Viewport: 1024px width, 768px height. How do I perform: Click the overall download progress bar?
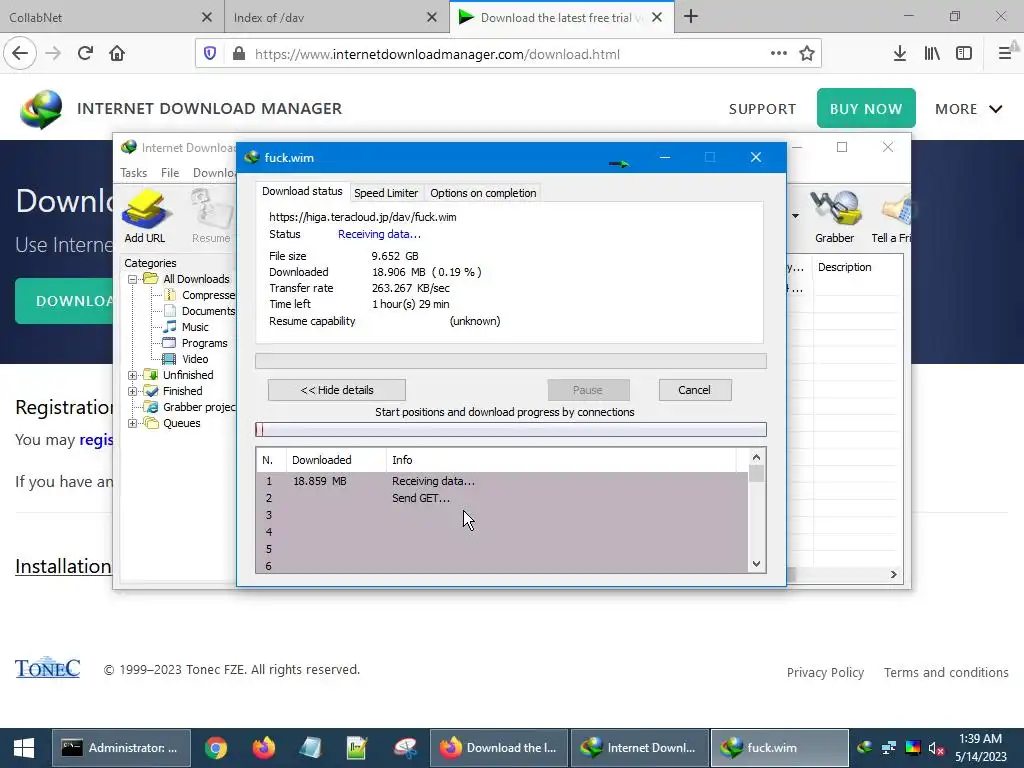(511, 361)
